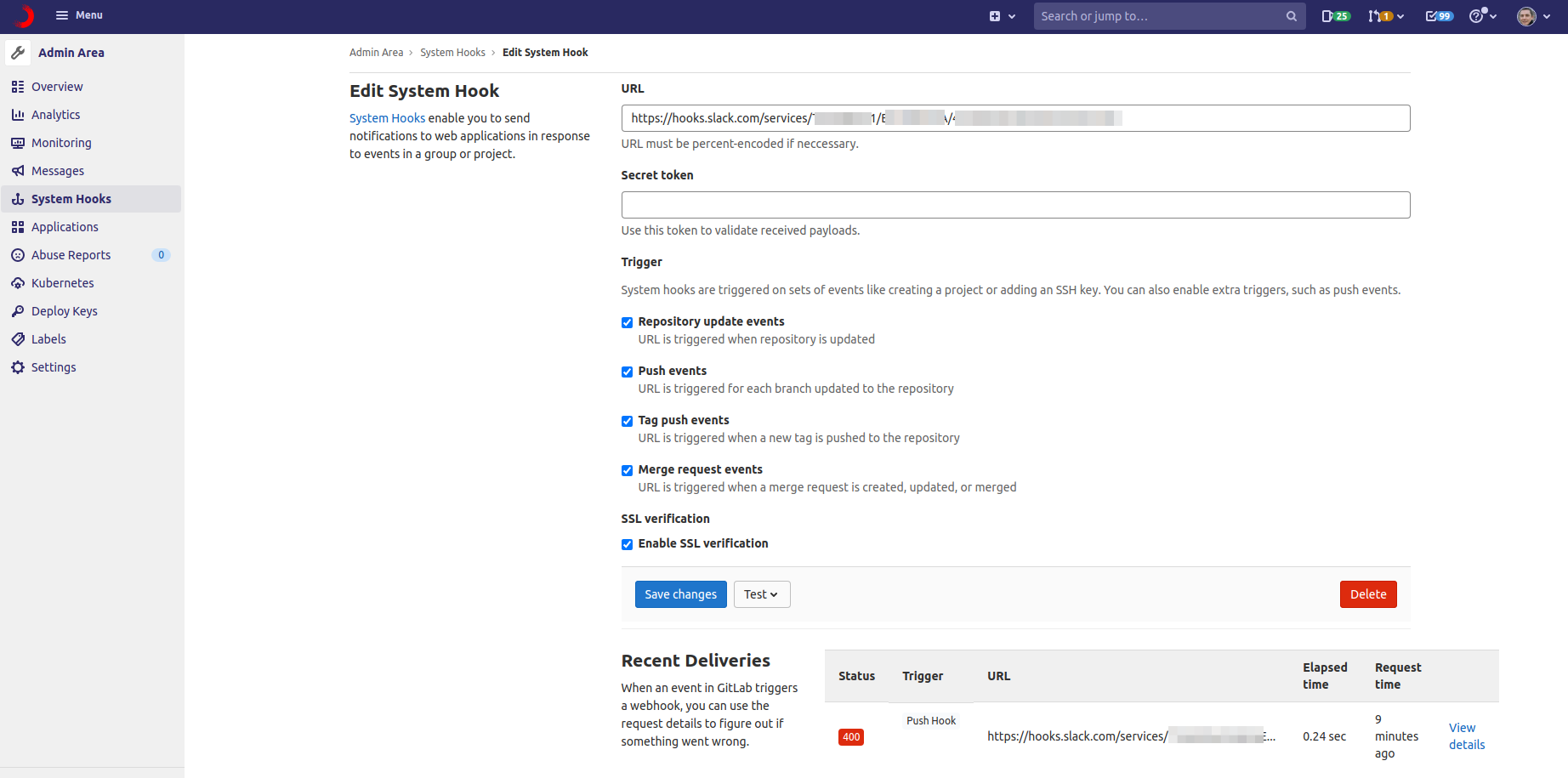Screen dimensions: 1568x778
Task: Click Kubernetes icon in sidebar
Action: pos(18,283)
